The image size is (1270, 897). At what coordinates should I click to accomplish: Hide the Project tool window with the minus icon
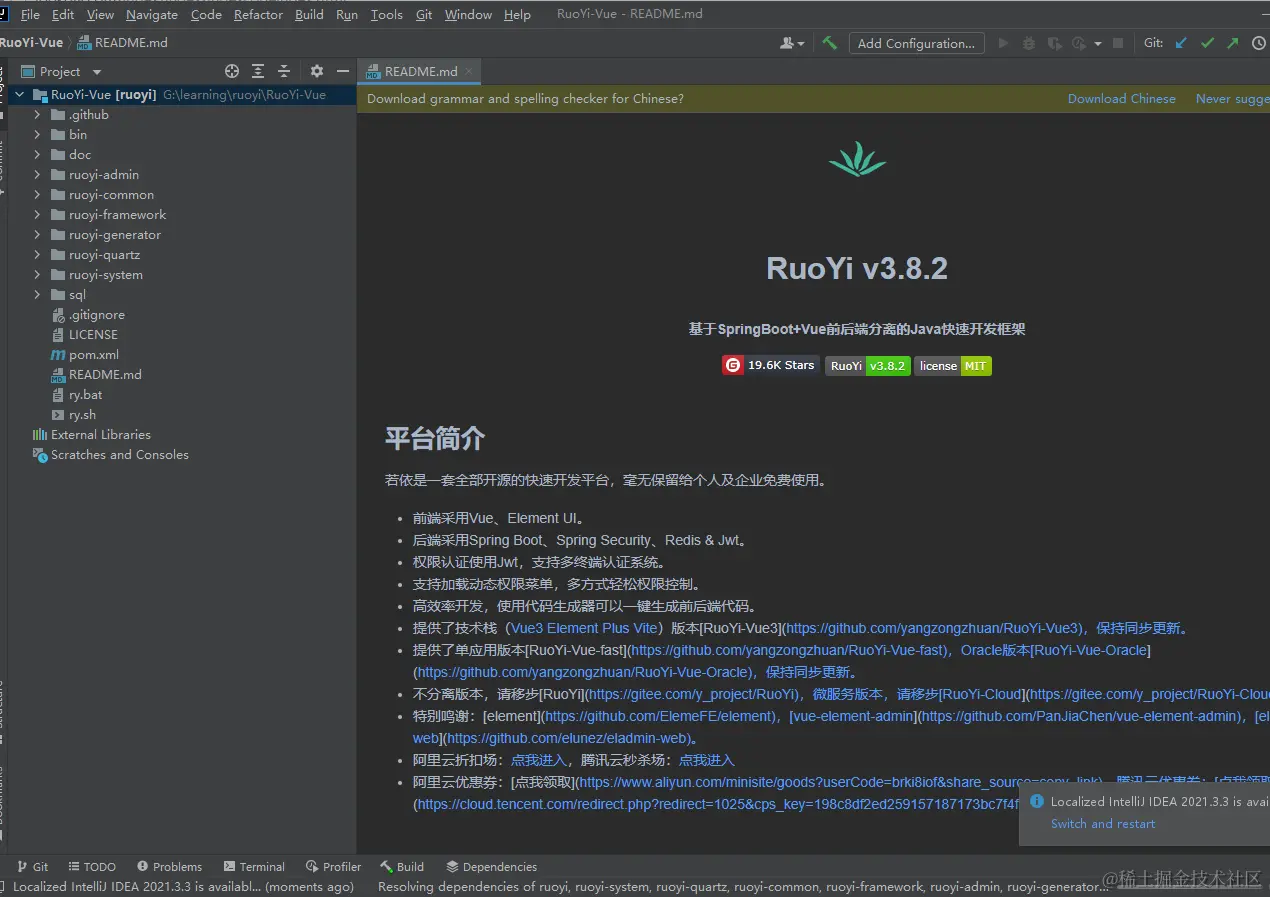[x=343, y=71]
